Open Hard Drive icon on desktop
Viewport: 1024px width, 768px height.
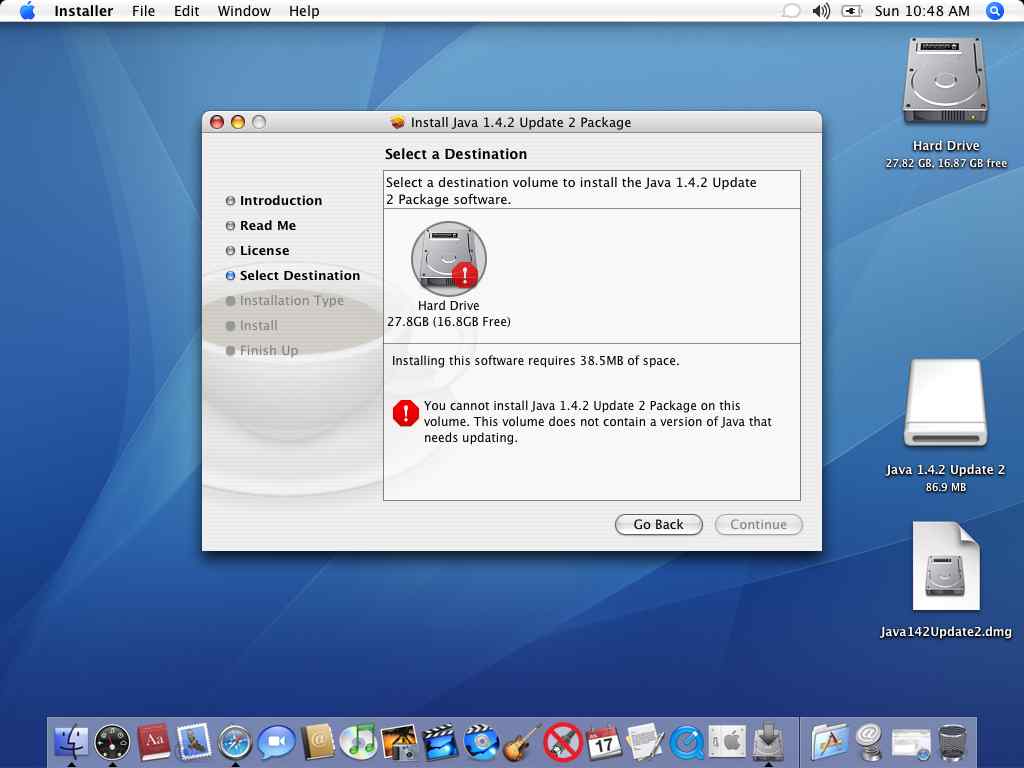[x=945, y=82]
